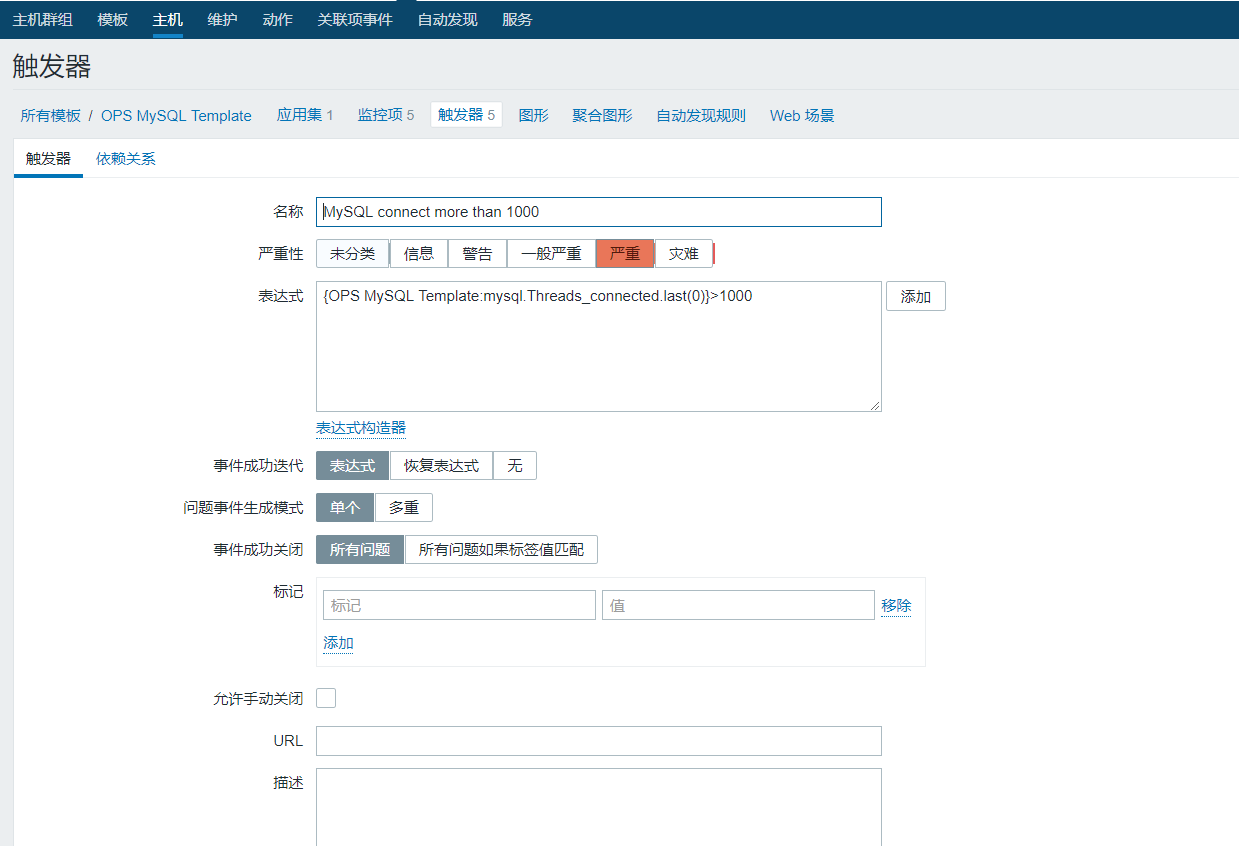Open the 关联项事件 menu item
The image size is (1239, 846).
tap(355, 20)
